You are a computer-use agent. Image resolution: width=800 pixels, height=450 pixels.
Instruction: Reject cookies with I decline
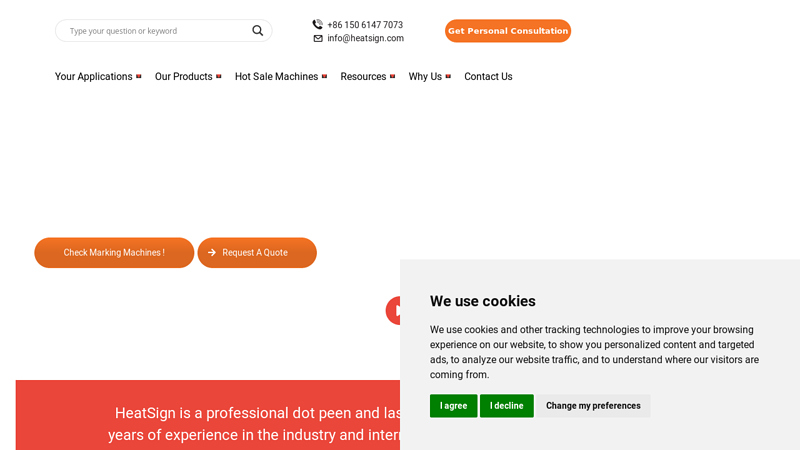pos(507,406)
